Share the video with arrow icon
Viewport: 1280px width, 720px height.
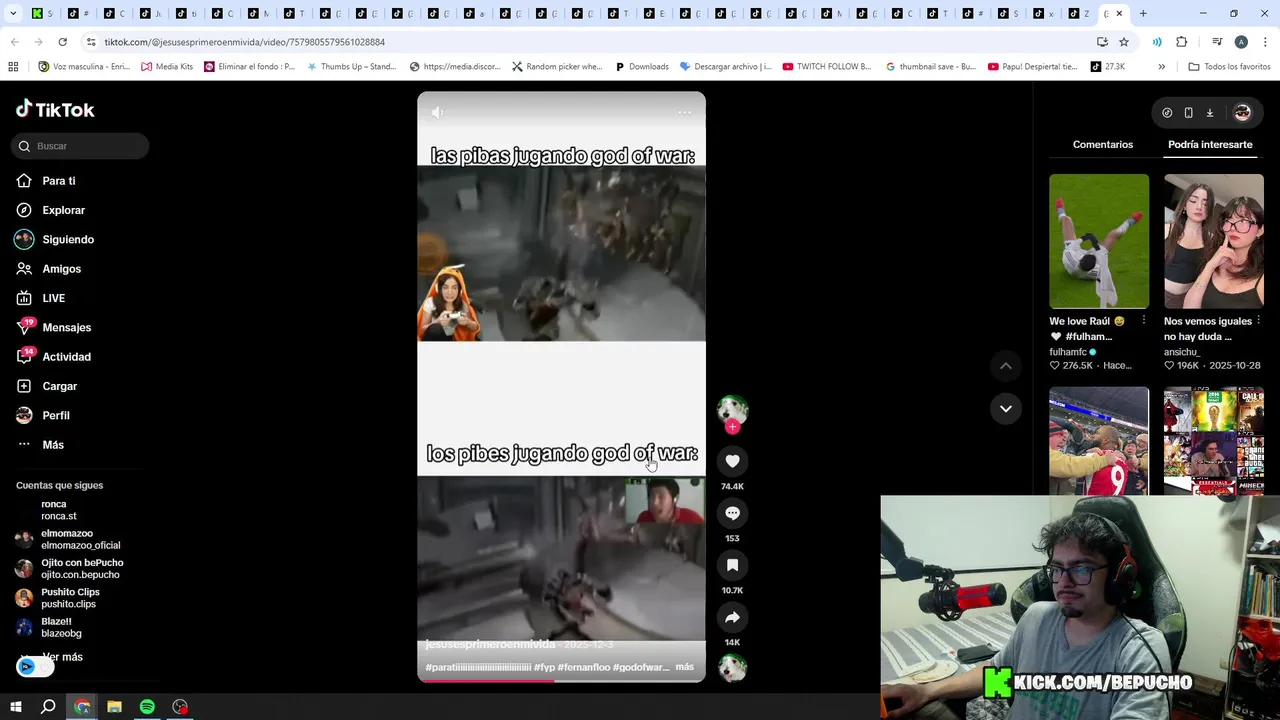732,617
